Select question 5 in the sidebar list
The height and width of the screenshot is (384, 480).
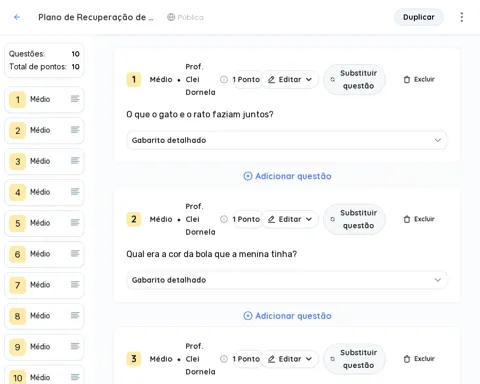[x=44, y=223]
